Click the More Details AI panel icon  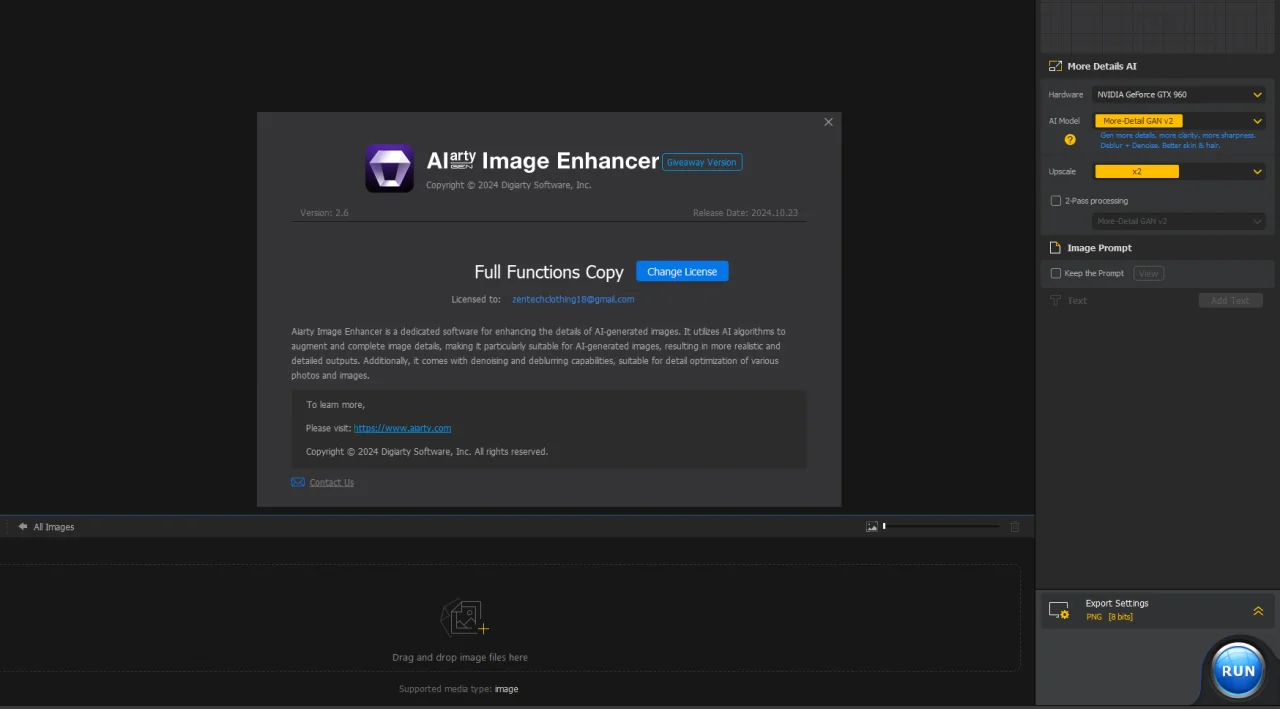1055,66
